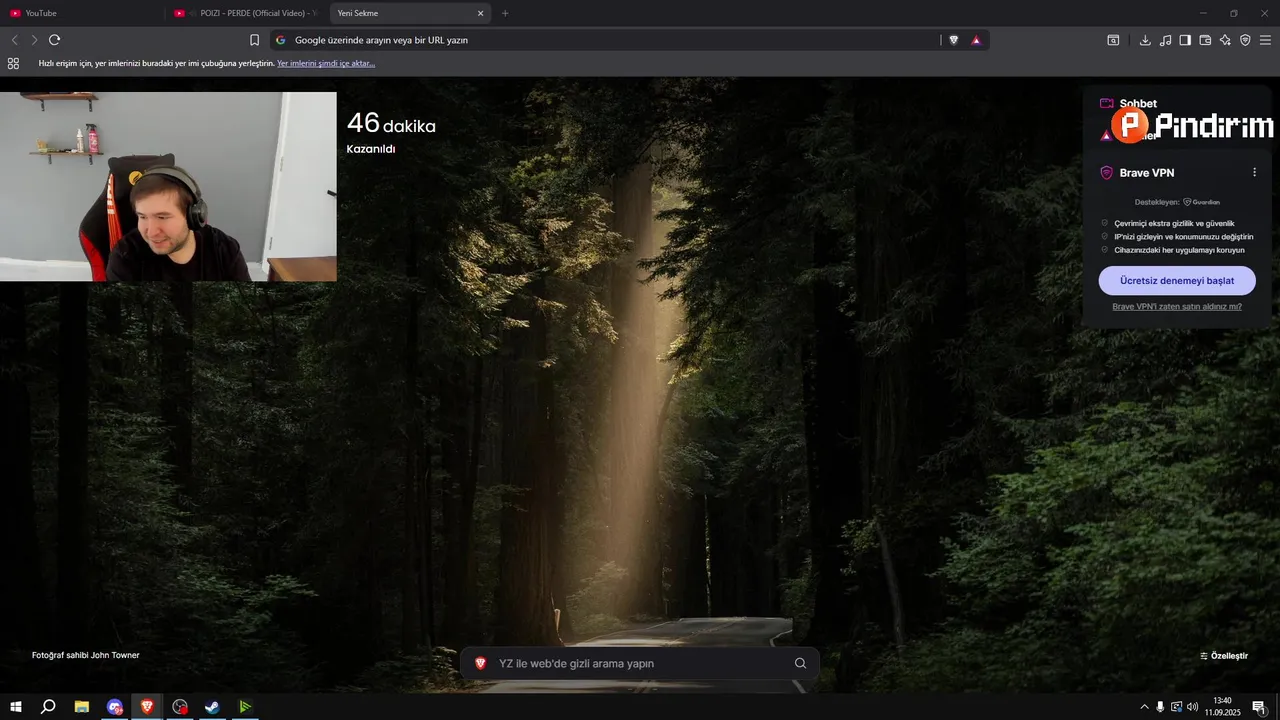Switch to the YouTube tab
The width and height of the screenshot is (1280, 720).
(82, 13)
